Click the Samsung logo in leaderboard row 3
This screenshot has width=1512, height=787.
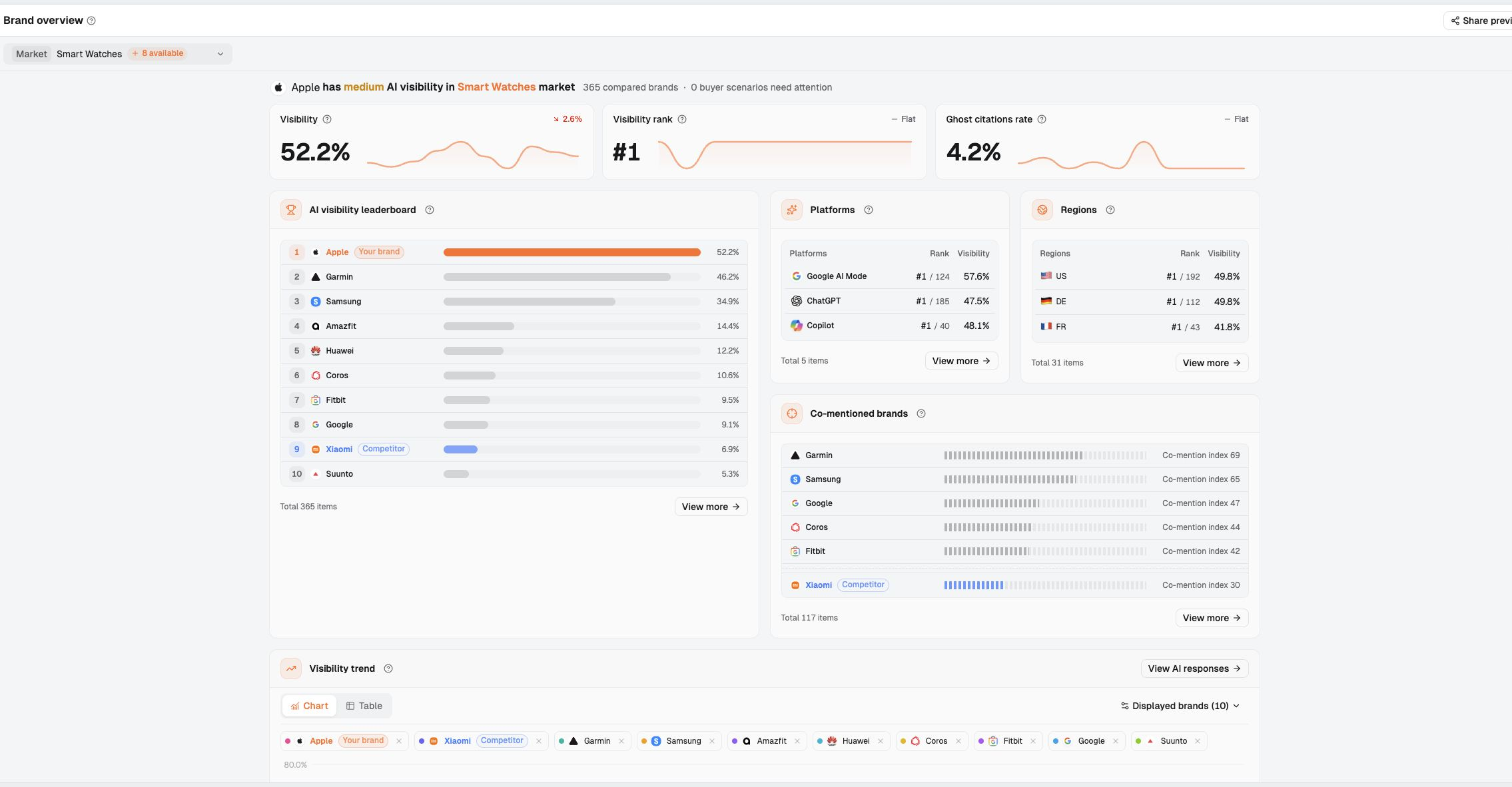point(316,302)
